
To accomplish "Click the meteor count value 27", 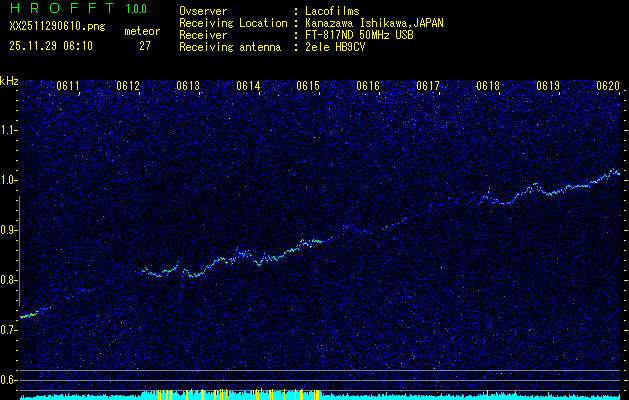I will point(145,45).
